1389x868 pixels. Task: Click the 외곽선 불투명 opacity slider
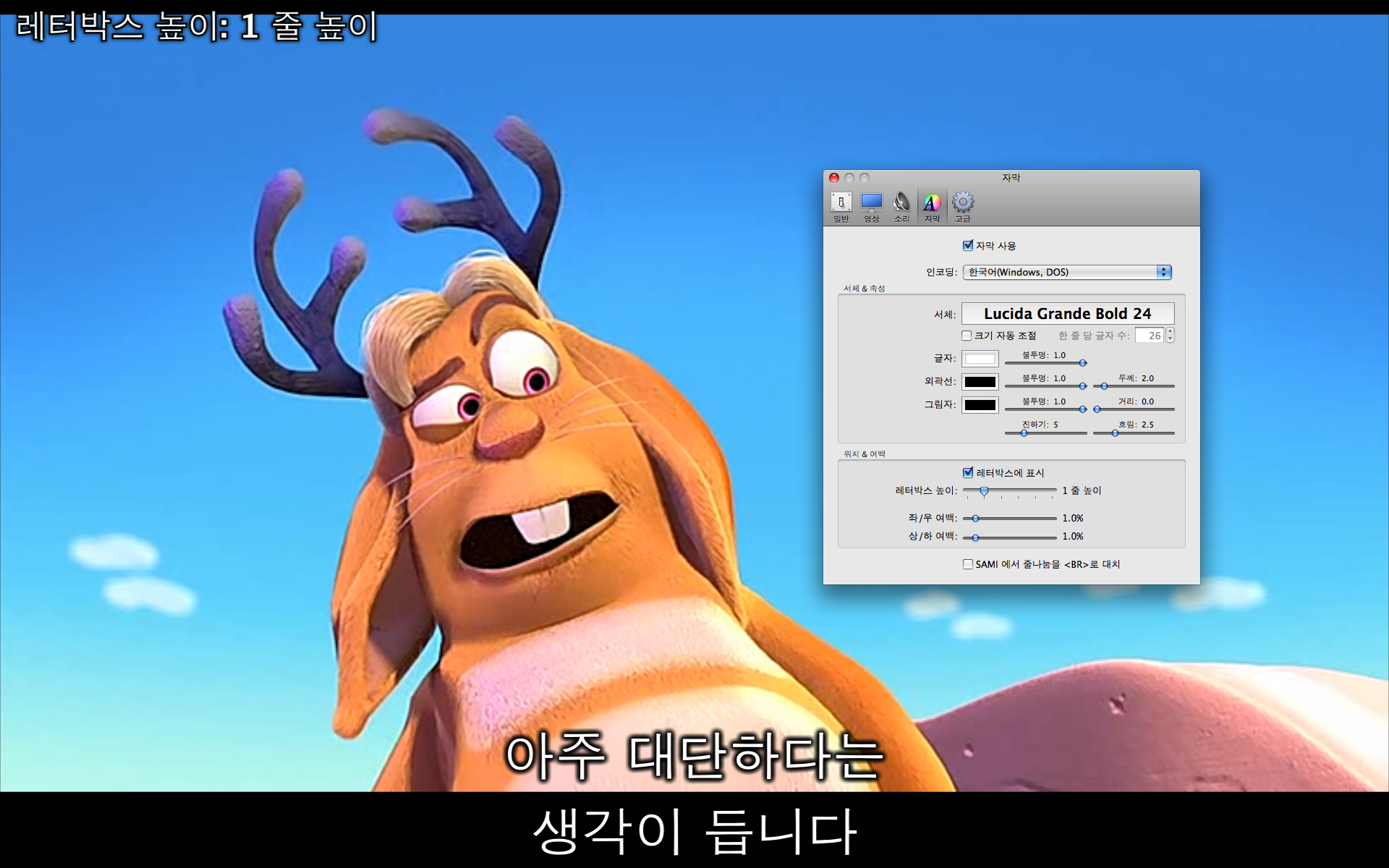coord(1046,386)
